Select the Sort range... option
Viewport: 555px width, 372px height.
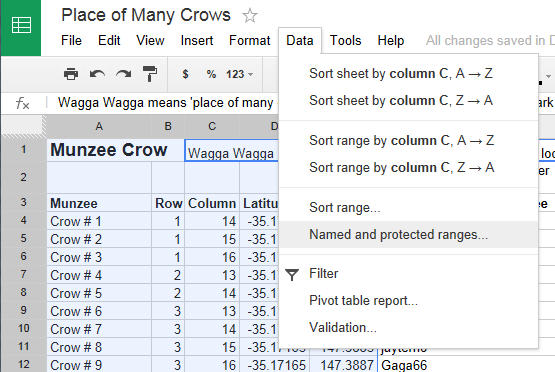click(x=408, y=208)
